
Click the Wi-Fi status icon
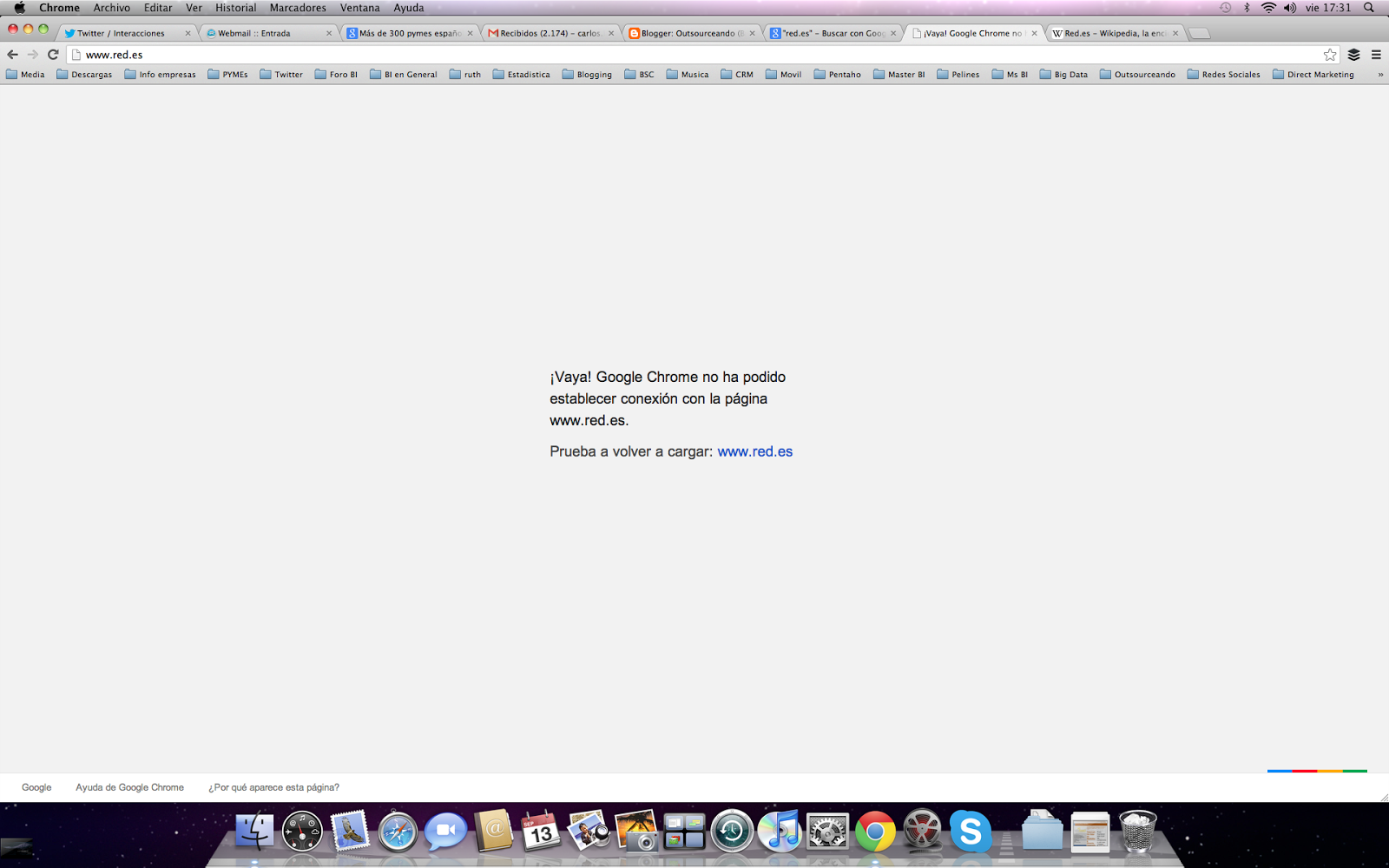click(x=1268, y=8)
